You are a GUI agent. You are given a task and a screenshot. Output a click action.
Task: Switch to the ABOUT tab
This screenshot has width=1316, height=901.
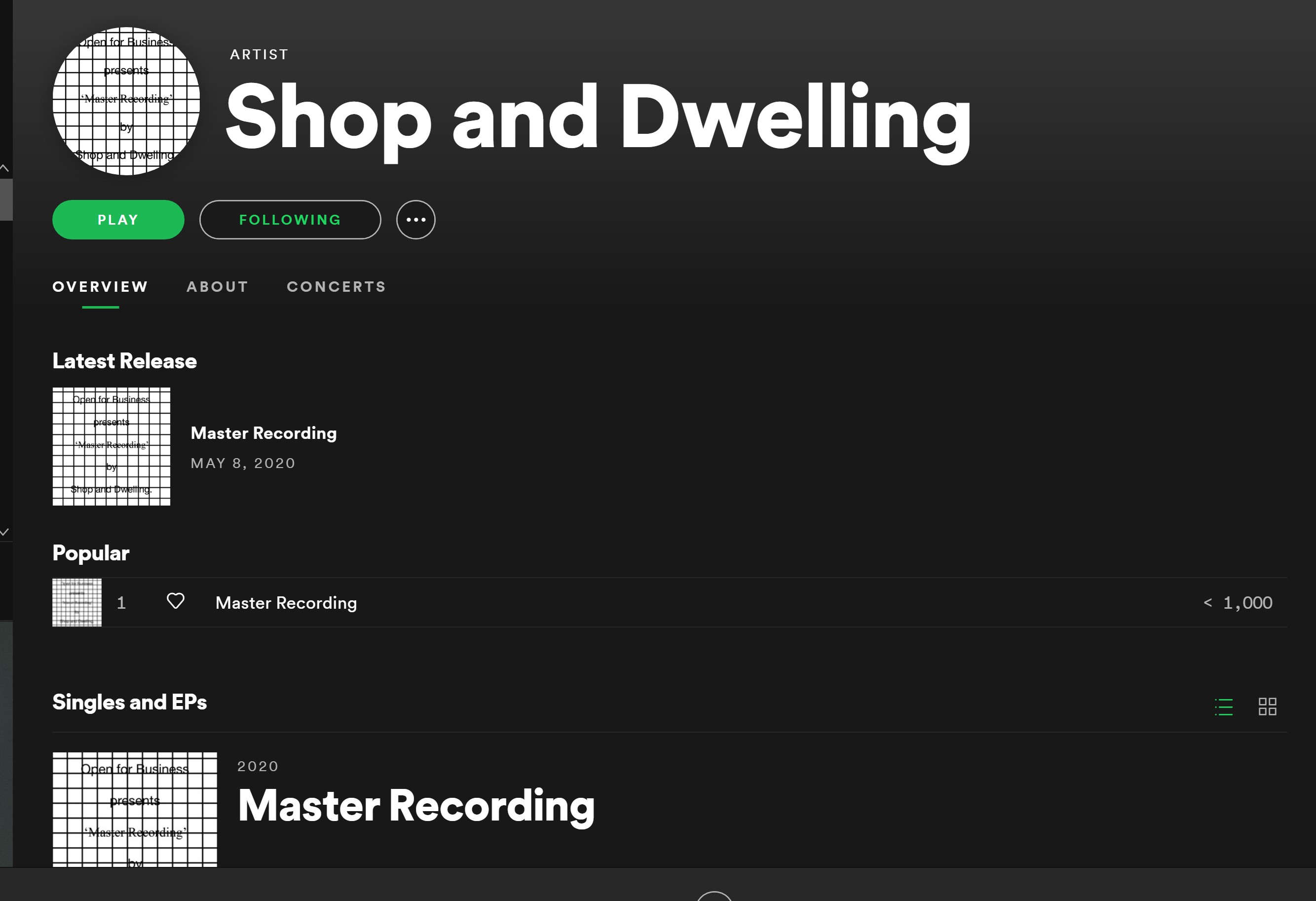pyautogui.click(x=218, y=287)
